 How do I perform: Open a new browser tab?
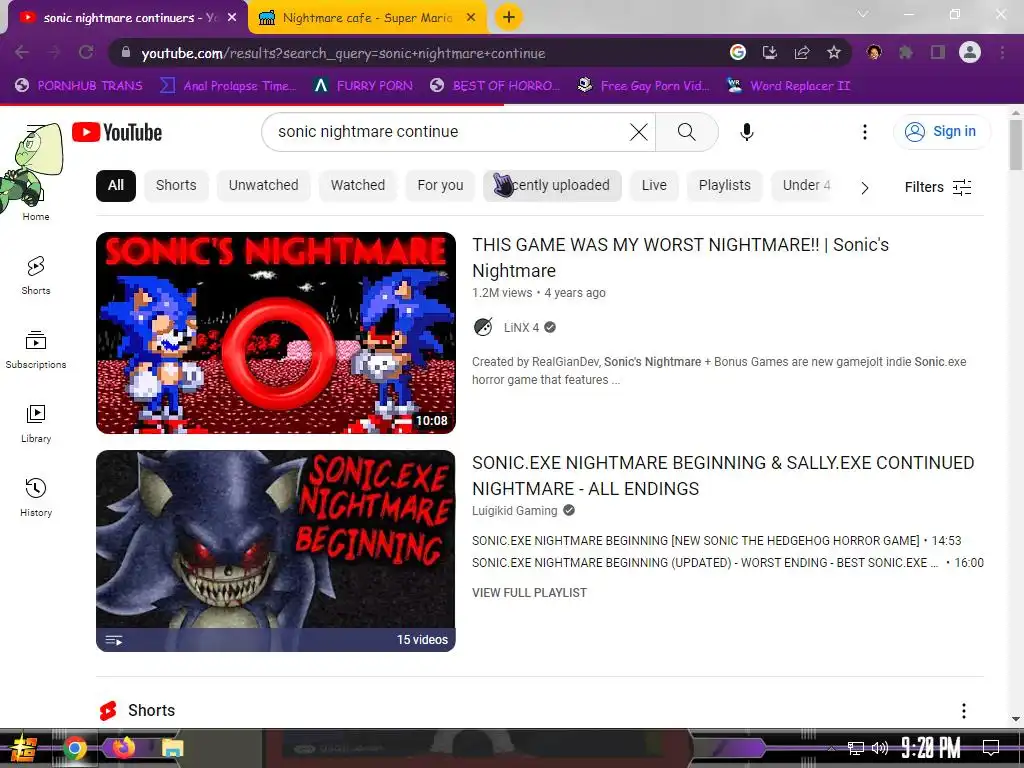(x=509, y=17)
